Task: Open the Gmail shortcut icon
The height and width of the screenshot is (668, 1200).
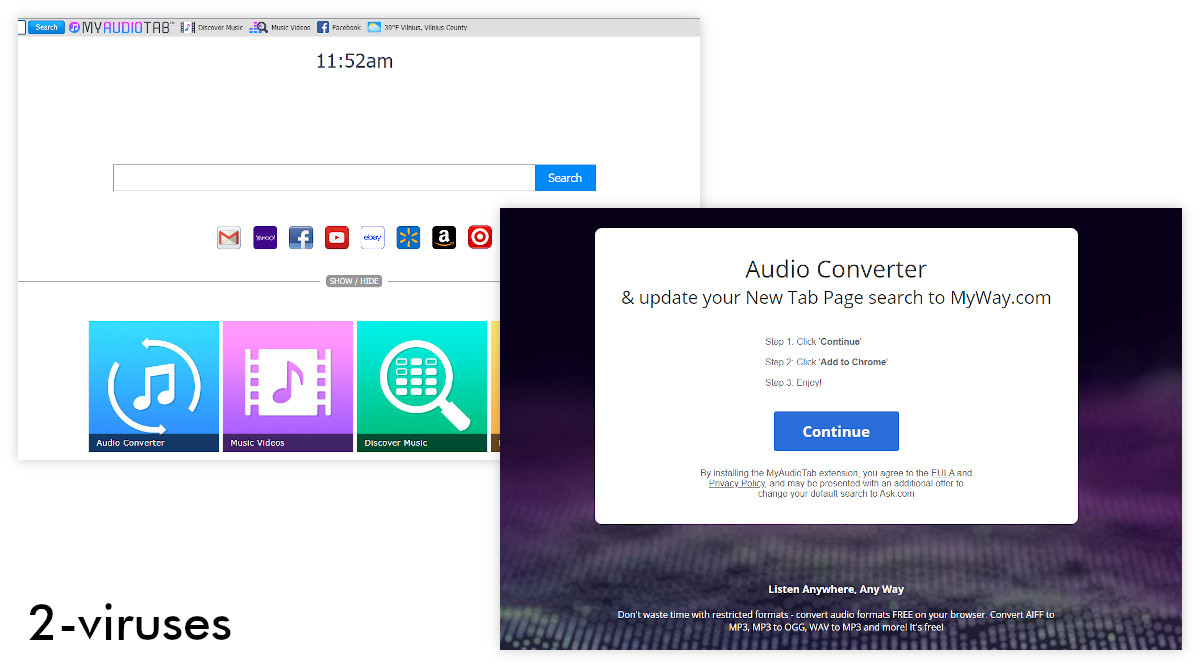Action: 228,237
